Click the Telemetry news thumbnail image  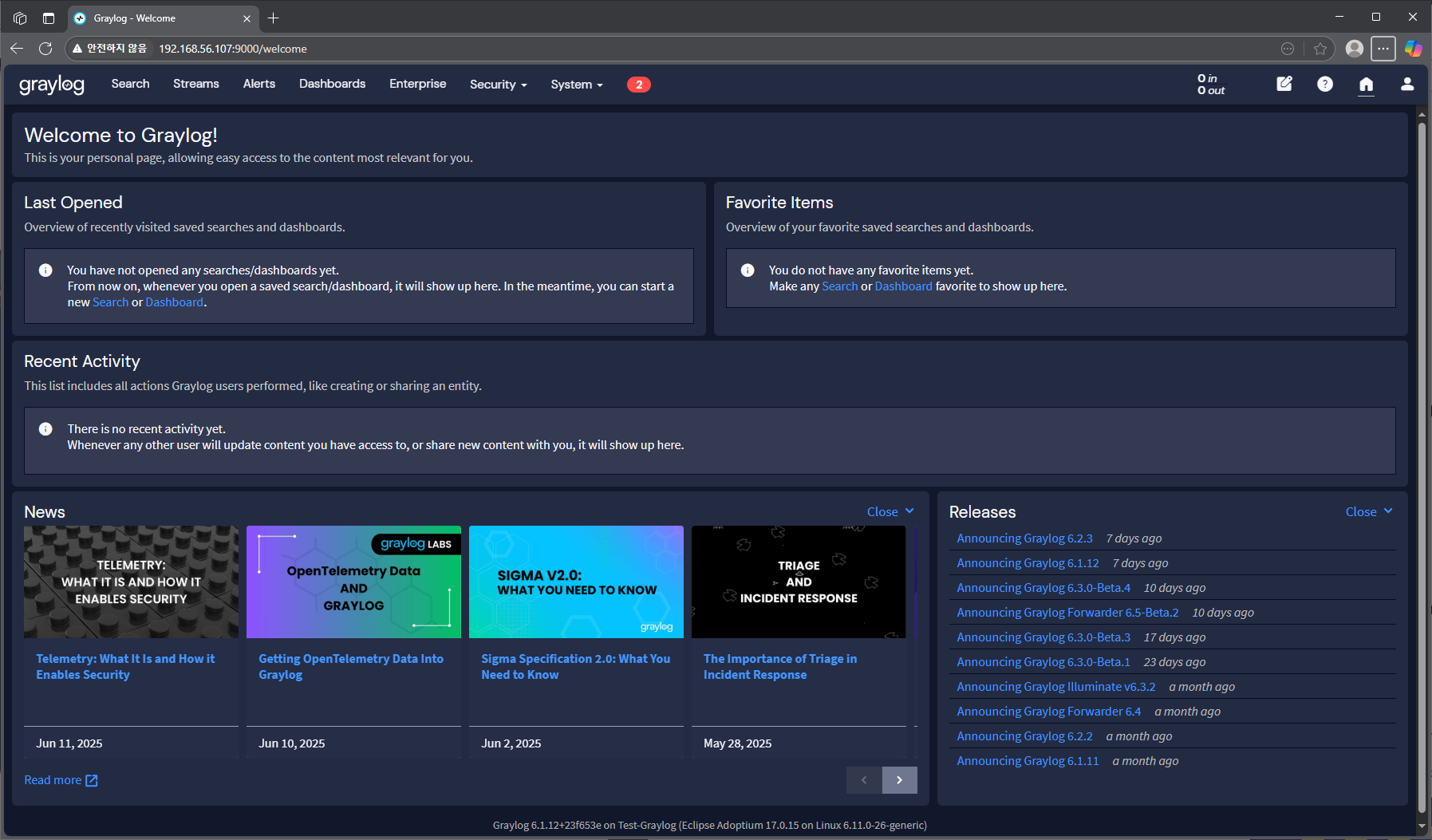coord(131,582)
